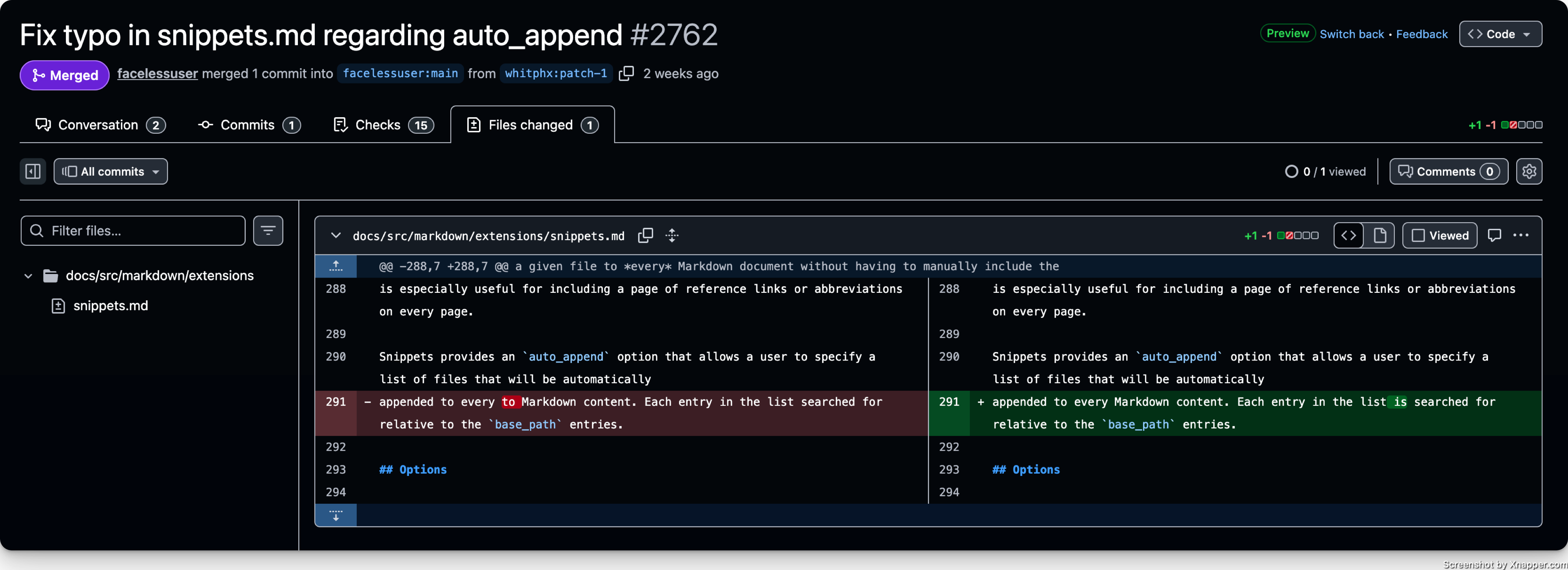This screenshot has height=570, width=1568.
Task: Comment on this file icon
Action: click(x=1494, y=236)
